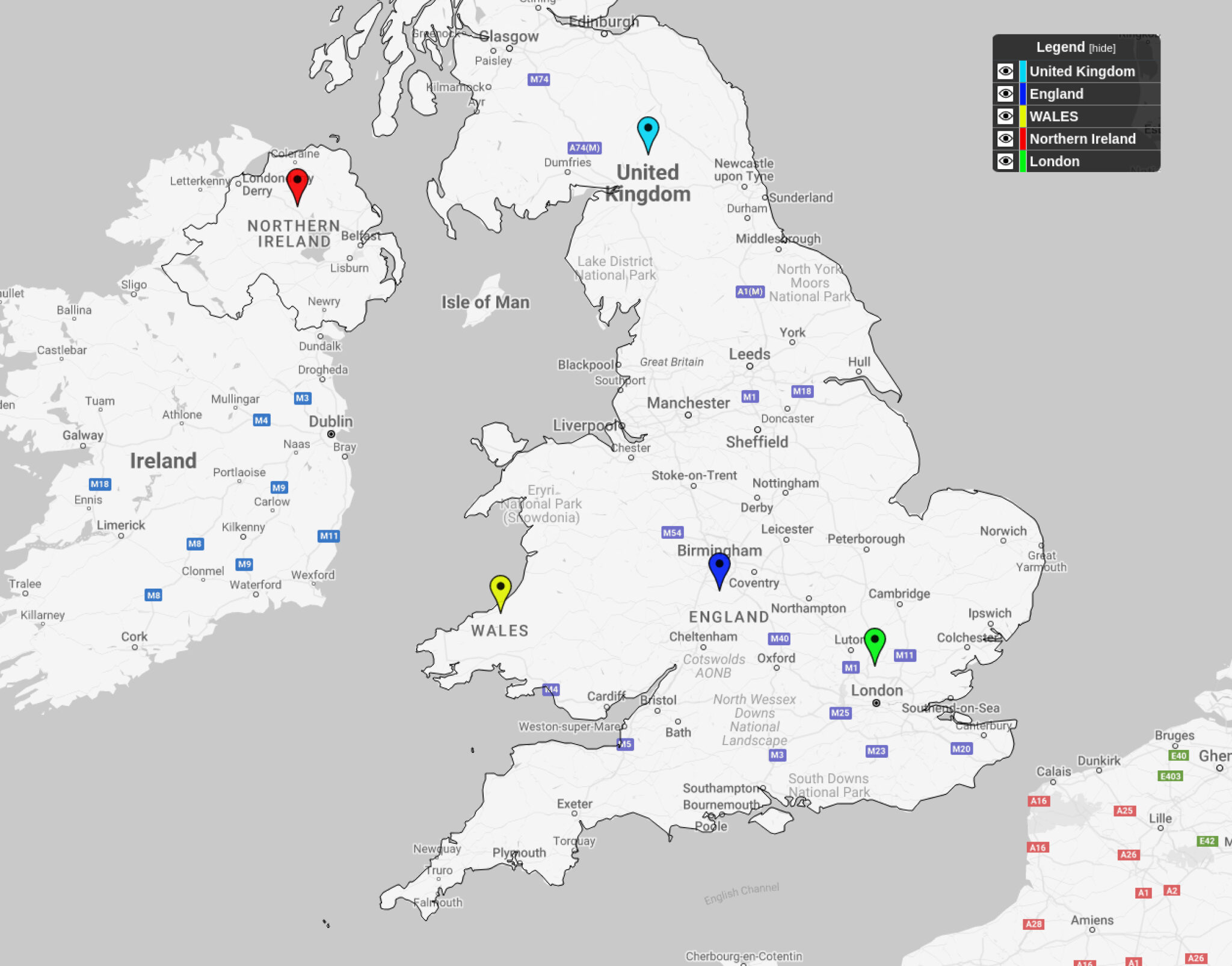Toggle visibility eye for England
Screen dimensions: 1232x966
[1005, 94]
